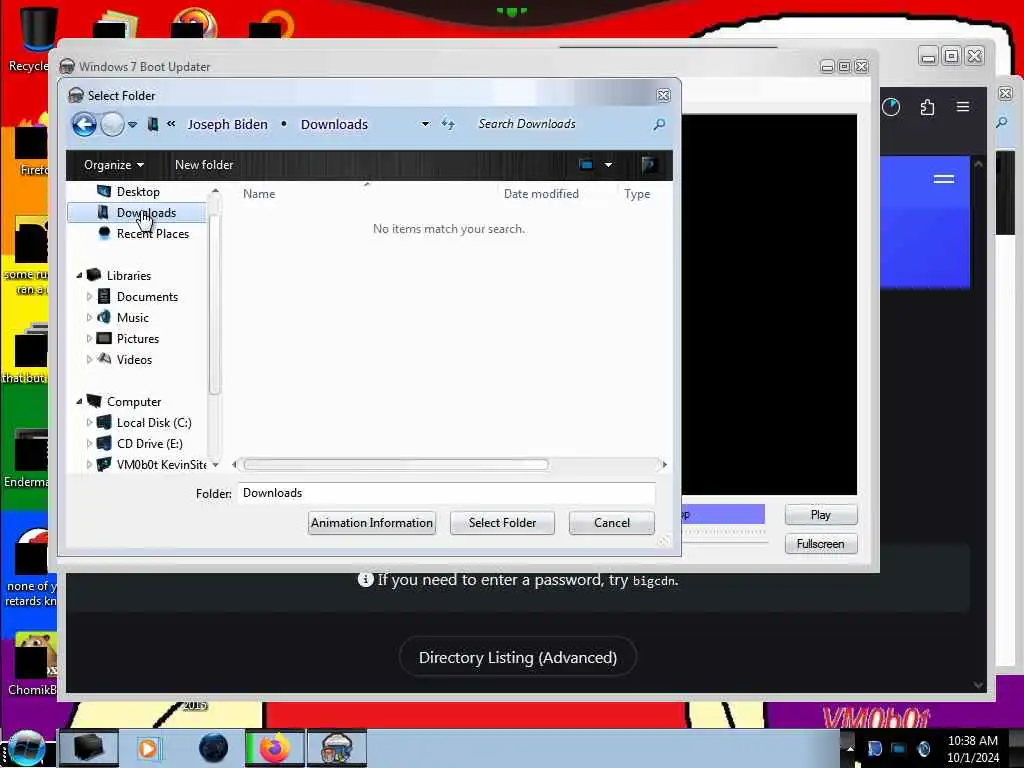The width and height of the screenshot is (1024, 768).
Task: Click the Select Folder button
Action: (502, 522)
